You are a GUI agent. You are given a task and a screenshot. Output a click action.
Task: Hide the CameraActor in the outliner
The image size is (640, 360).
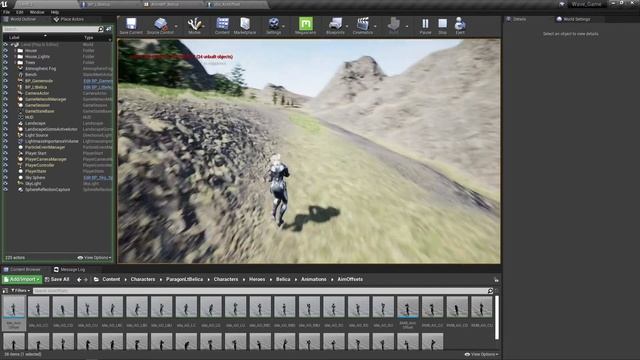pyautogui.click(x=5, y=93)
